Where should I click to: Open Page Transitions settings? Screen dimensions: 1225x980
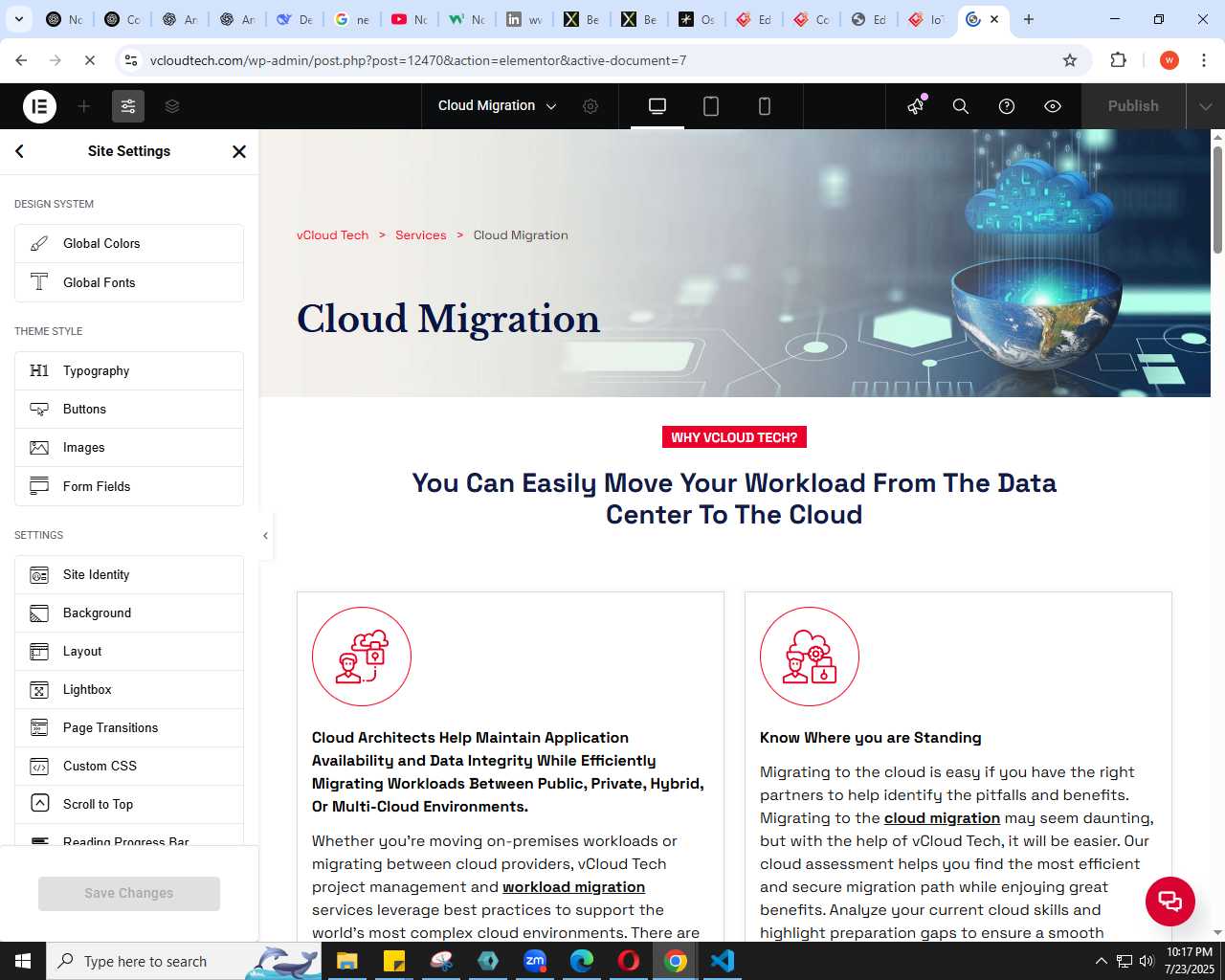[129, 728]
